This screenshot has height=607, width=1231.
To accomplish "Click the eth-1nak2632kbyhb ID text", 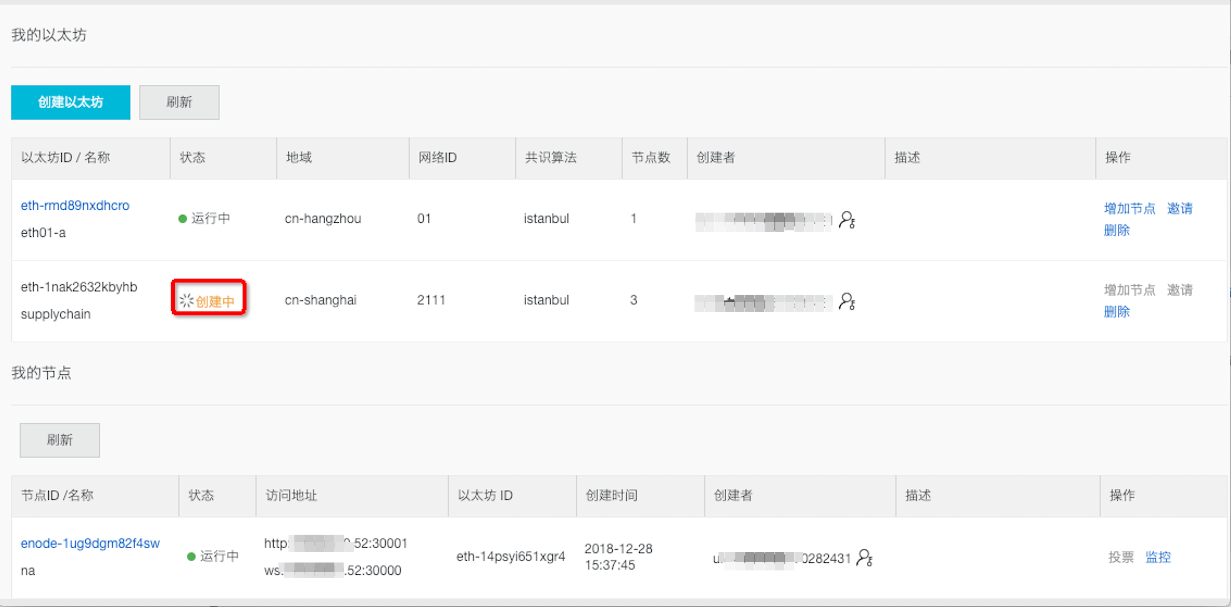I will (x=79, y=287).
